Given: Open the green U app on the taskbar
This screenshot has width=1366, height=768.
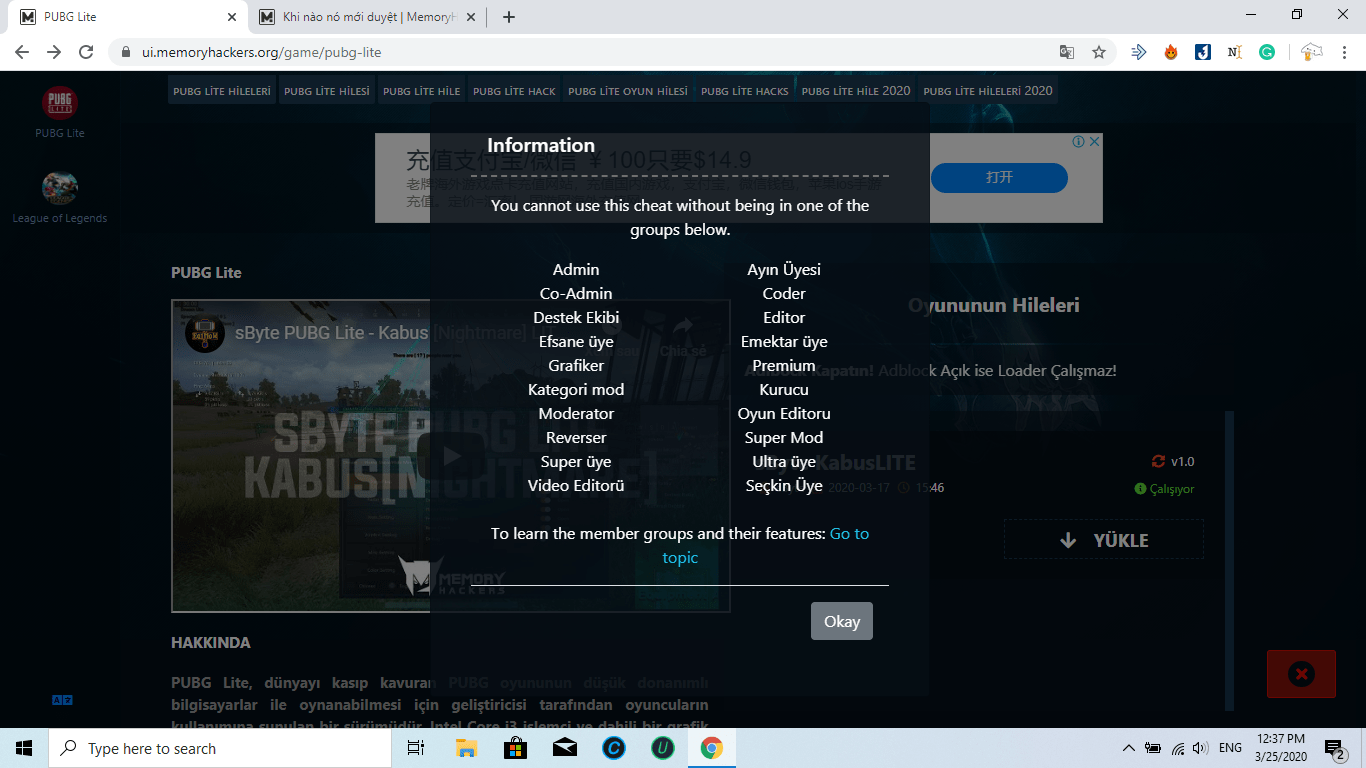Looking at the screenshot, I should tap(662, 748).
